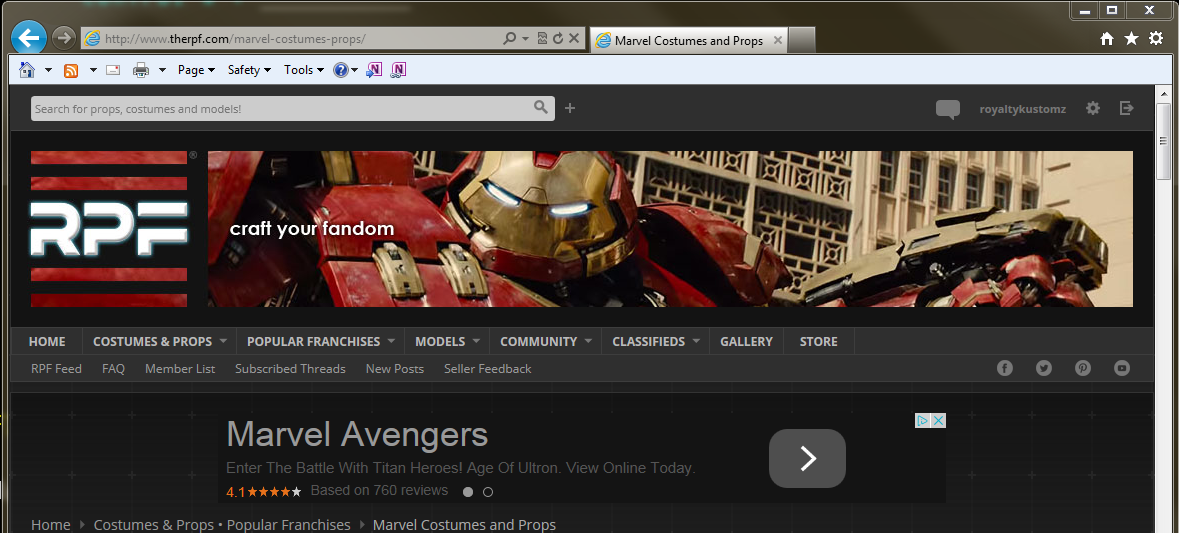
Task: Click the site search magnifier icon
Action: pos(541,108)
